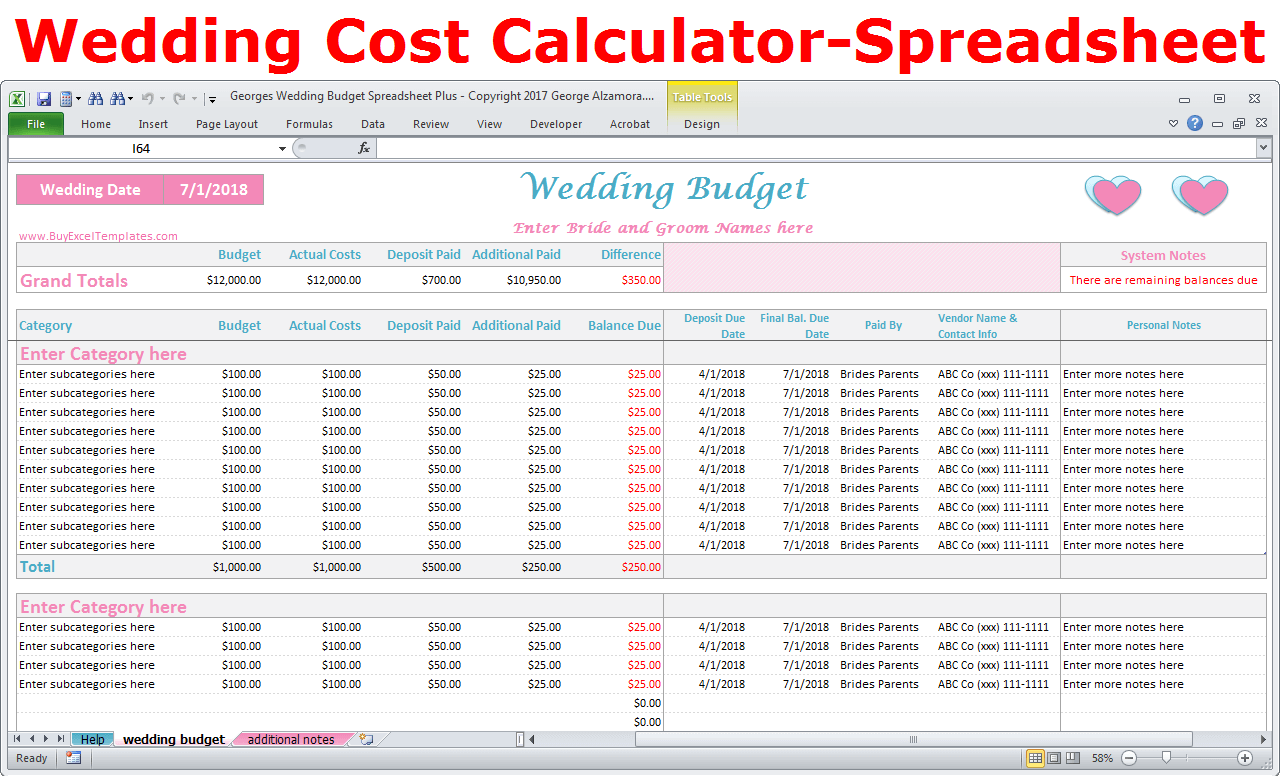The width and height of the screenshot is (1280, 776).
Task: Select the Redo icon
Action: pyautogui.click(x=178, y=98)
